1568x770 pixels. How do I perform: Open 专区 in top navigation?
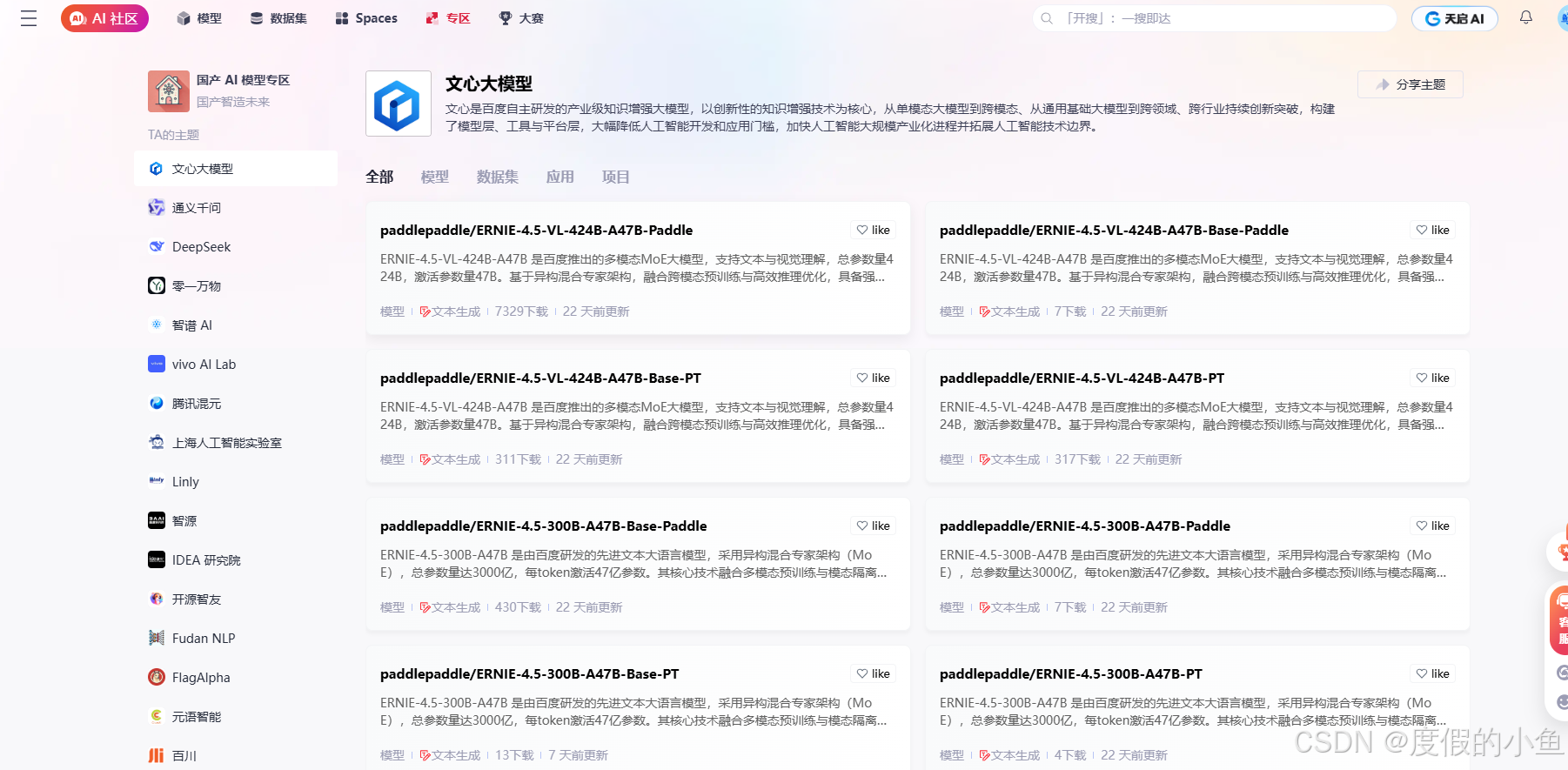coord(448,18)
